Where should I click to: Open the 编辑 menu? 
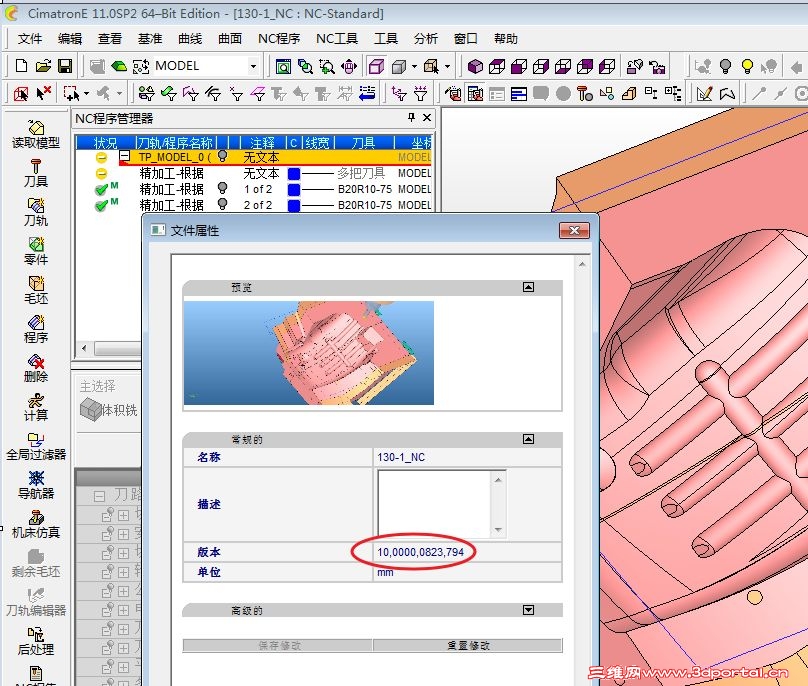pos(70,39)
